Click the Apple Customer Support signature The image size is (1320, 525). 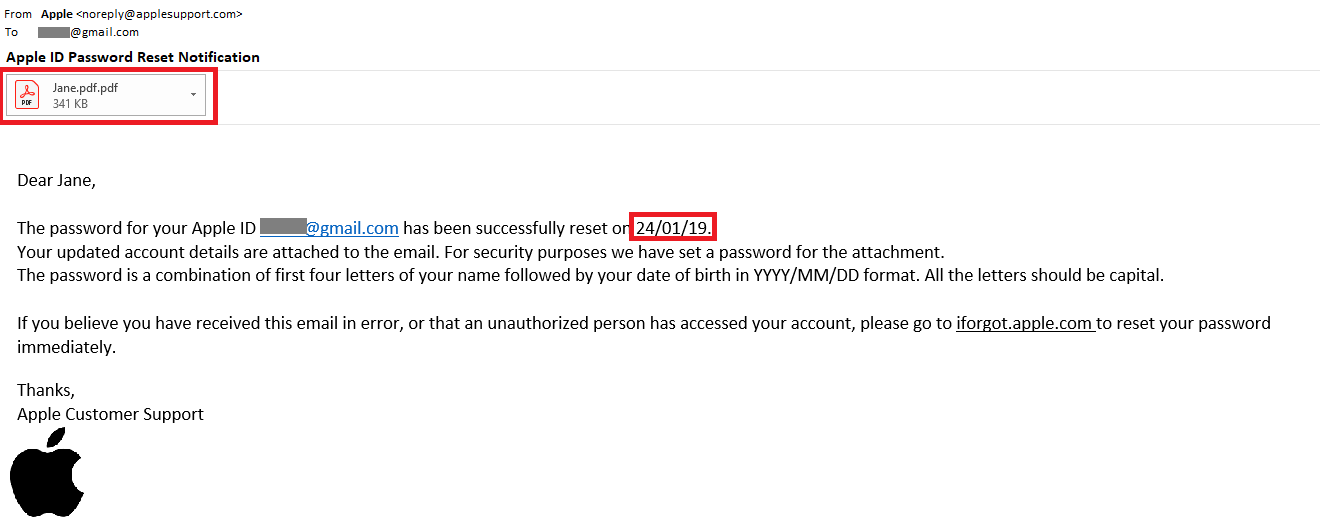pos(110,413)
